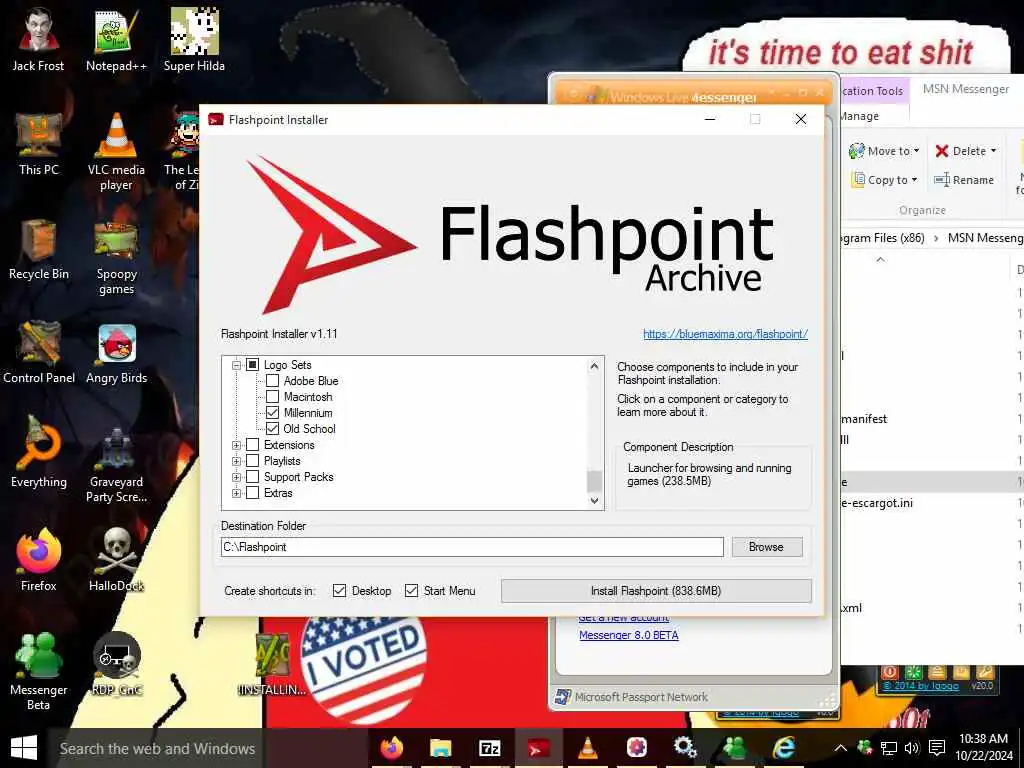Open the Jack Frost desktop icon
Viewport: 1024px width, 768px height.
[39, 39]
